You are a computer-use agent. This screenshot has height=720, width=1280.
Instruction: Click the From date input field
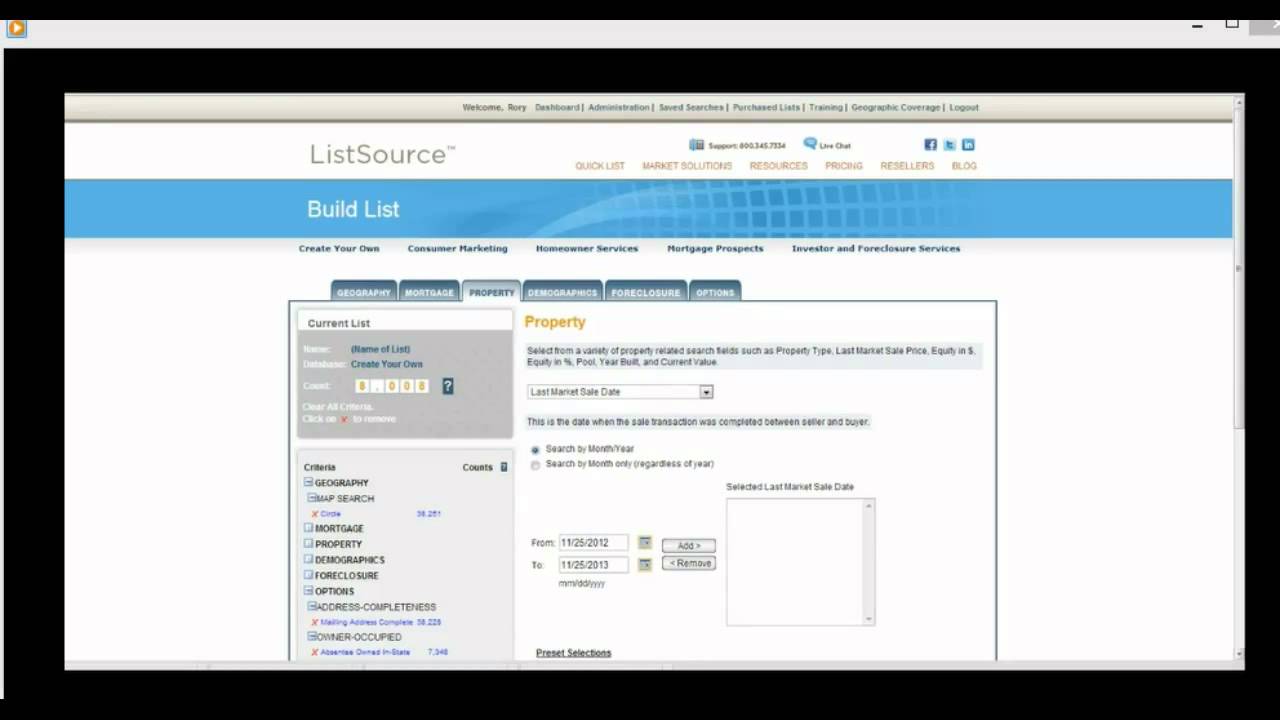[x=594, y=543]
